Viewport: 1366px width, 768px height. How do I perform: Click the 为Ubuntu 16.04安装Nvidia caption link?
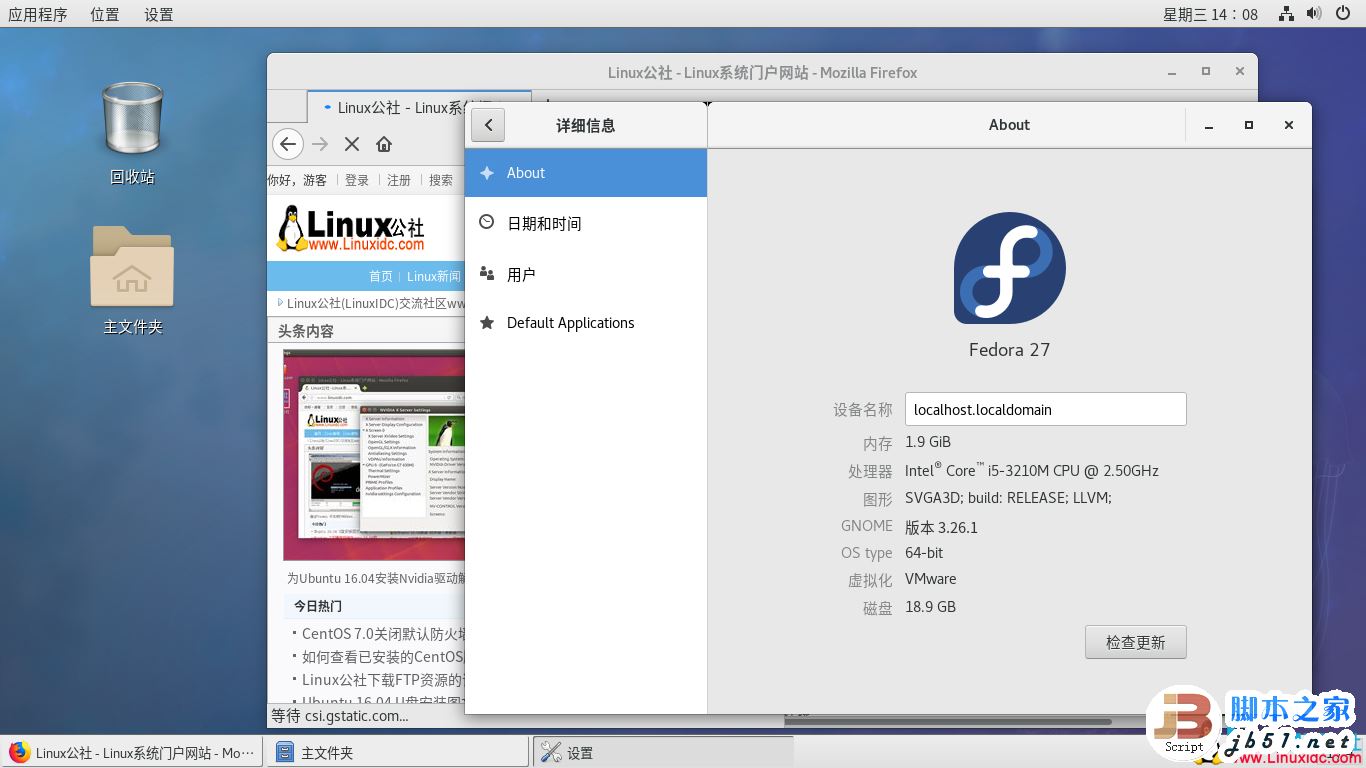376,578
